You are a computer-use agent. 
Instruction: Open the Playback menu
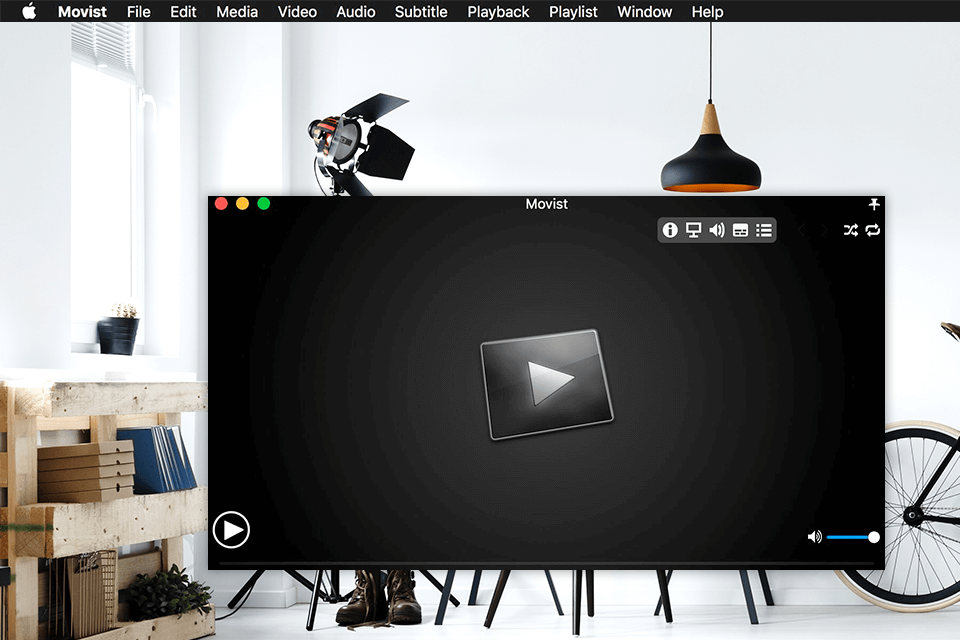(498, 12)
